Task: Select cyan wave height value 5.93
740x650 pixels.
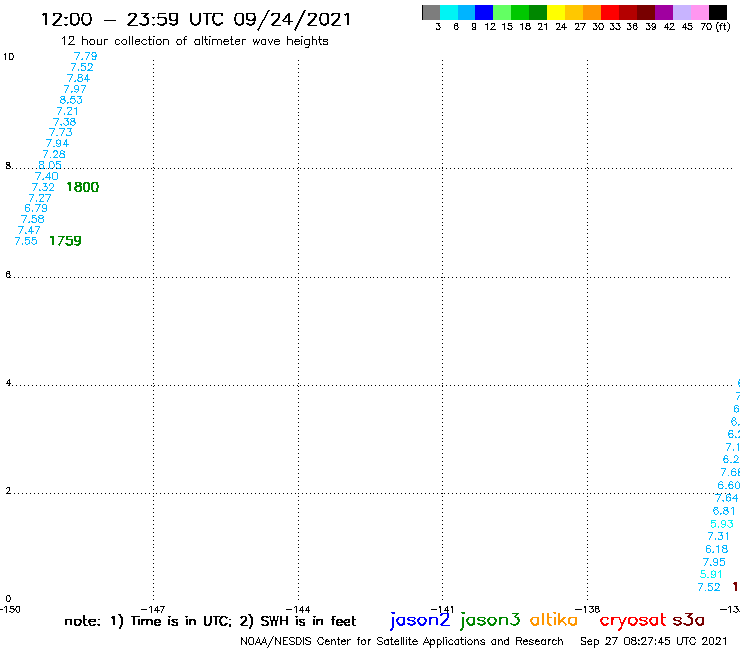Action: tap(722, 524)
